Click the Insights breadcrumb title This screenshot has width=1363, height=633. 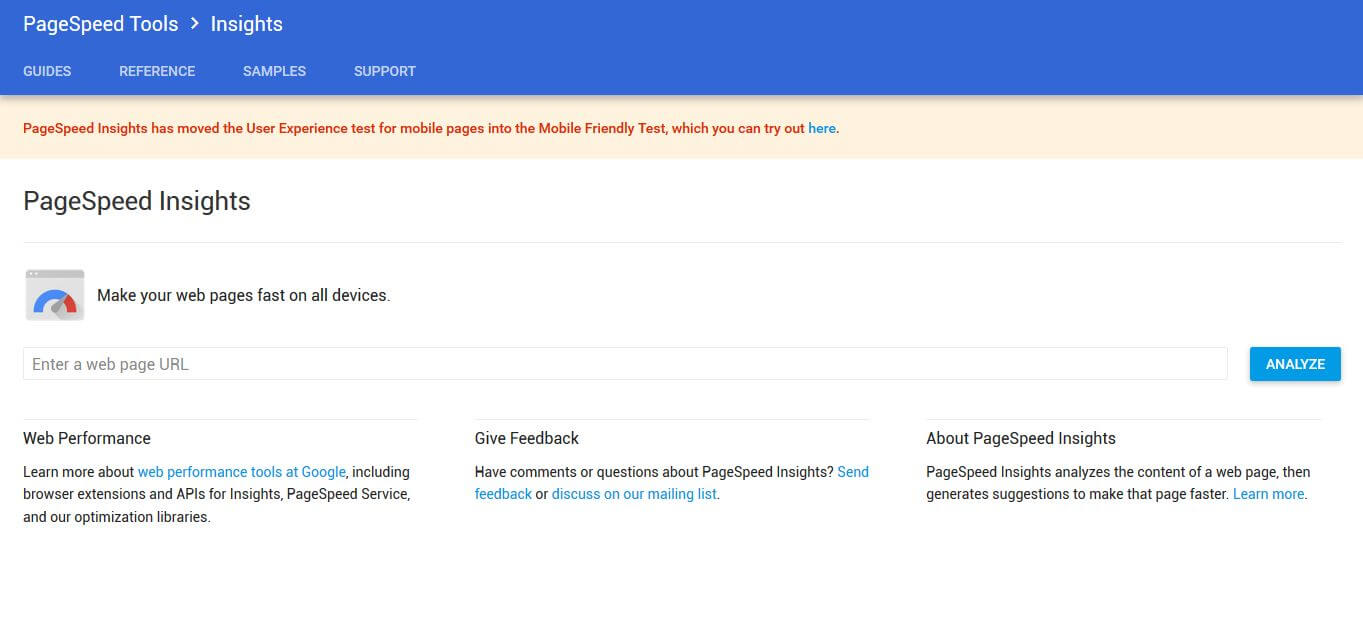coord(246,24)
